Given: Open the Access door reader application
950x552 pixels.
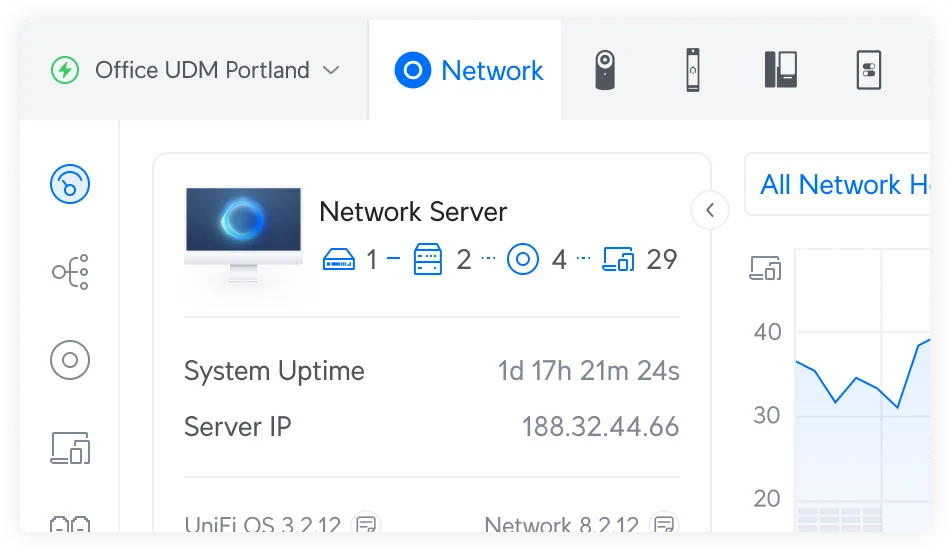Looking at the screenshot, I should 693,70.
